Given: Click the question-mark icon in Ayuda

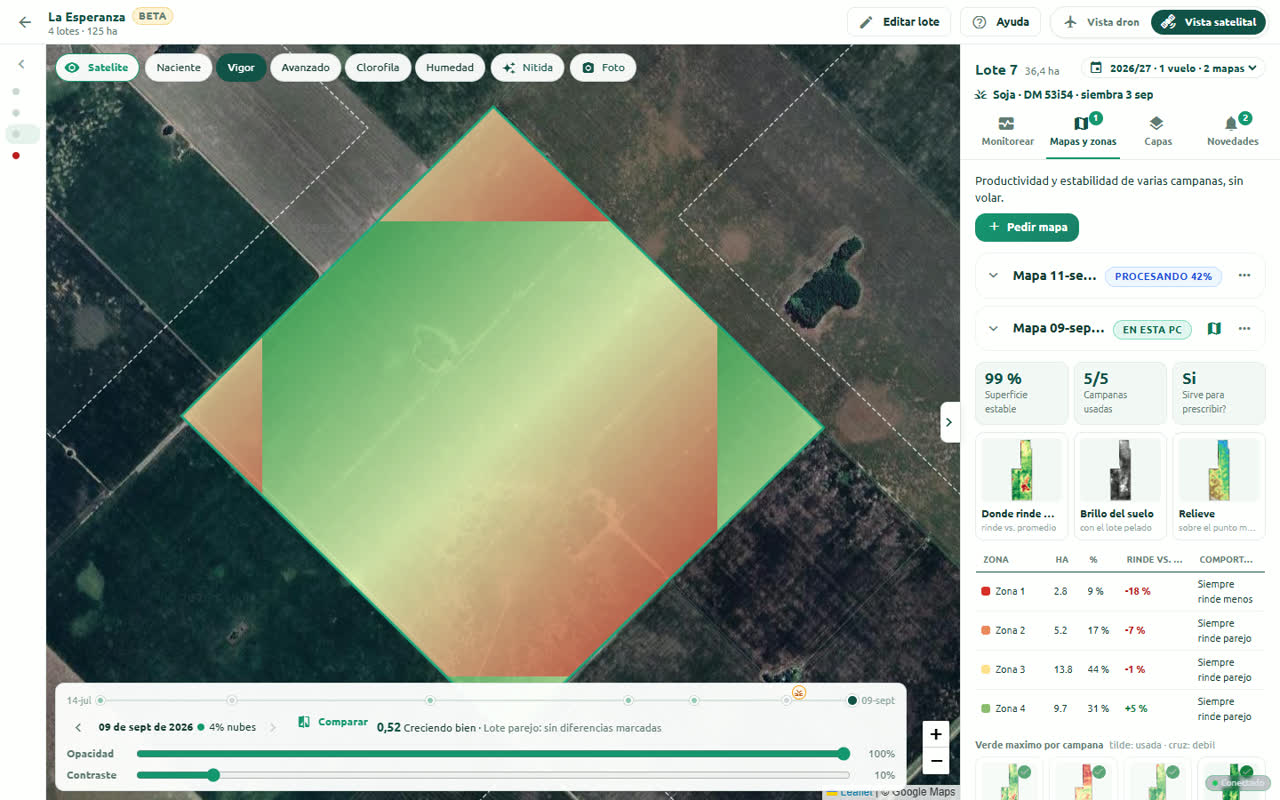Looking at the screenshot, I should tap(979, 22).
